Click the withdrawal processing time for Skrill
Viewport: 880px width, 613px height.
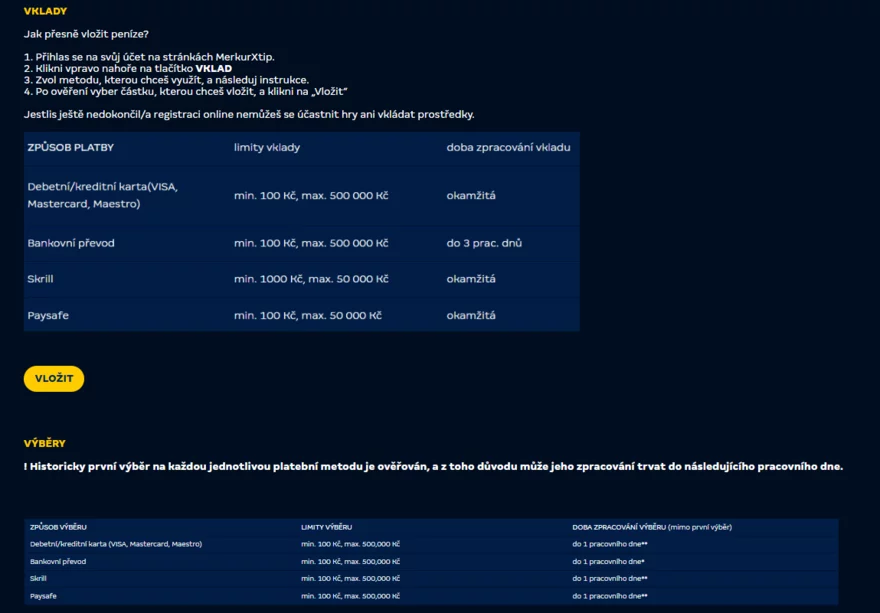pyautogui.click(x=610, y=578)
